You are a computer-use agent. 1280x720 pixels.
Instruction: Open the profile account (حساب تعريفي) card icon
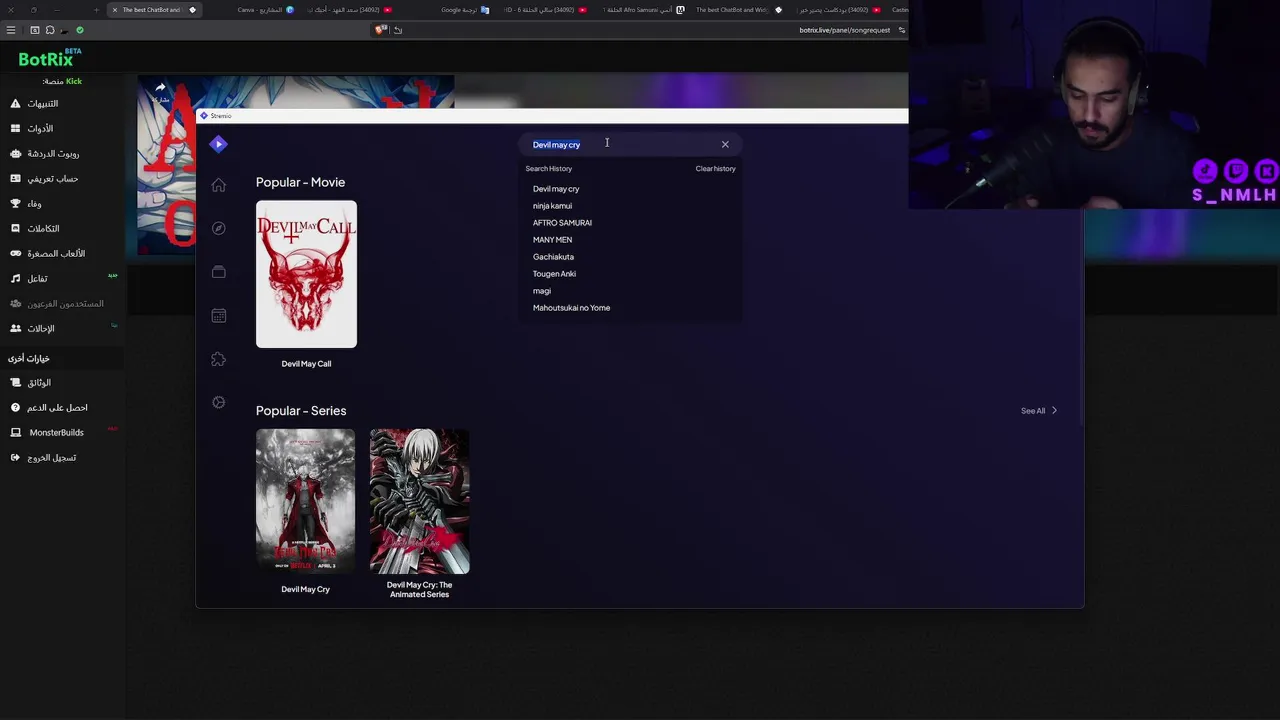click(15, 178)
